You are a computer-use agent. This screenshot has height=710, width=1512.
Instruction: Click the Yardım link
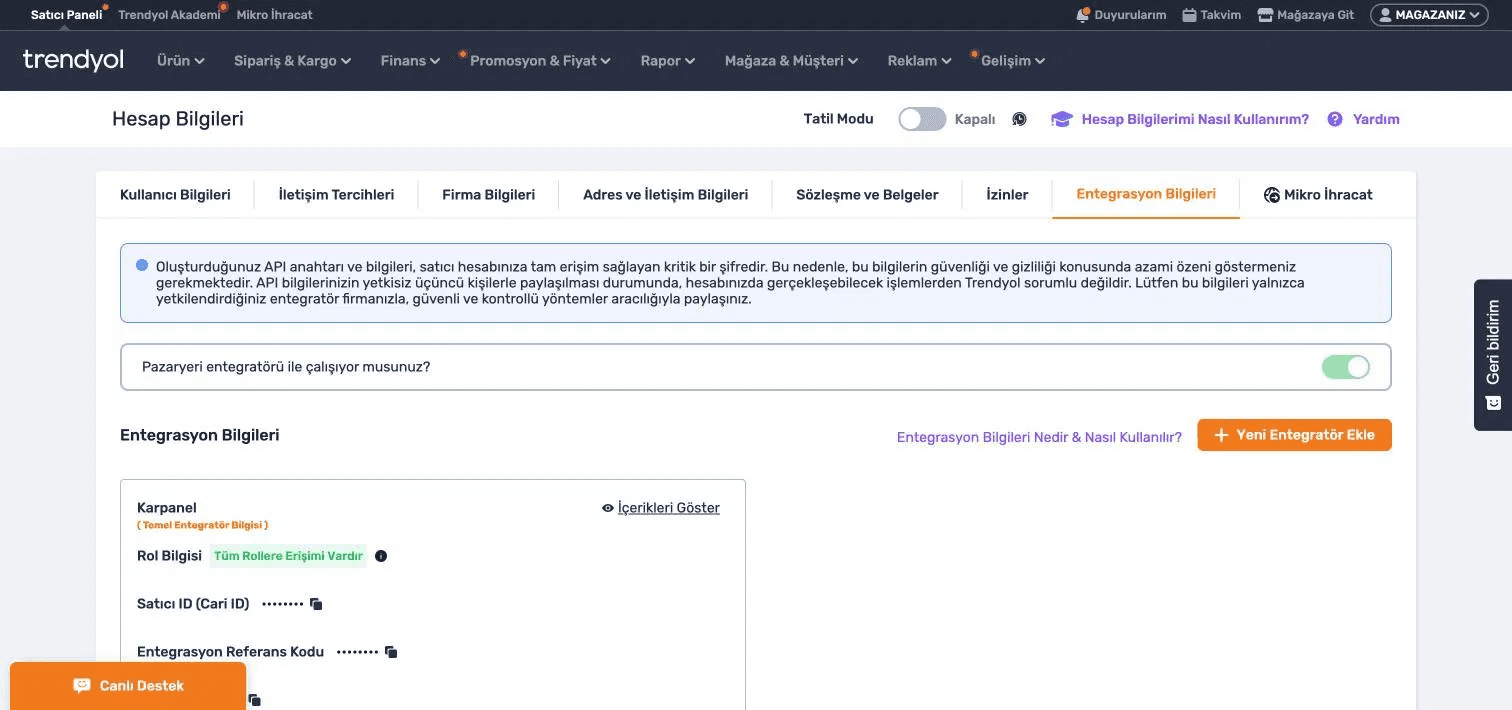click(x=1376, y=119)
